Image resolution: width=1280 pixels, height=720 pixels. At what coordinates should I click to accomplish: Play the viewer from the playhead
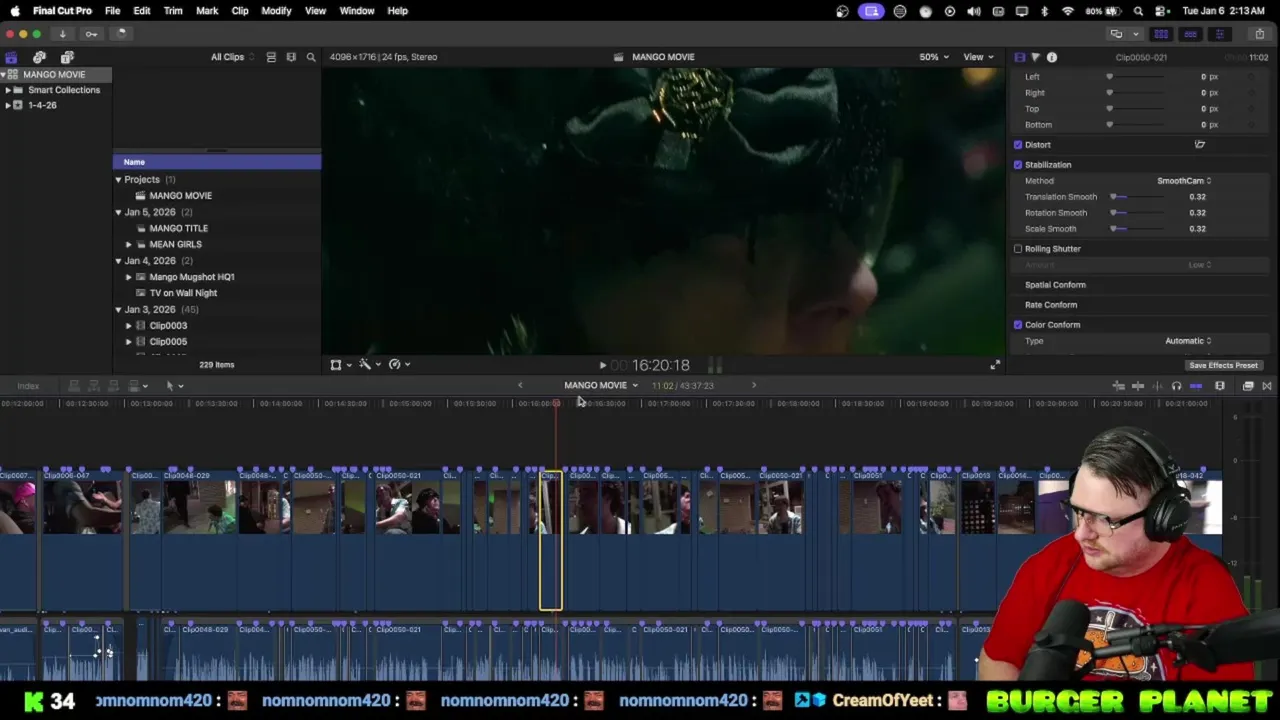602,366
